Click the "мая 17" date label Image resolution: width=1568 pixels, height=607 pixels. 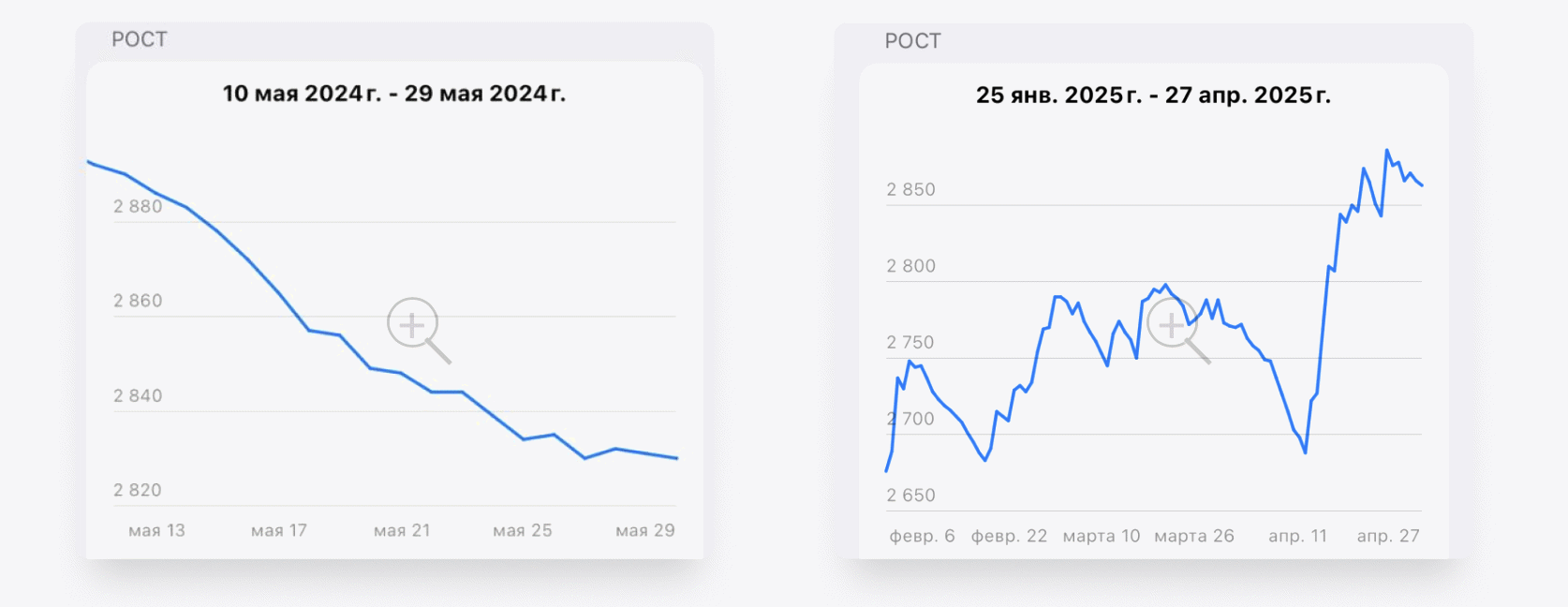(x=279, y=530)
